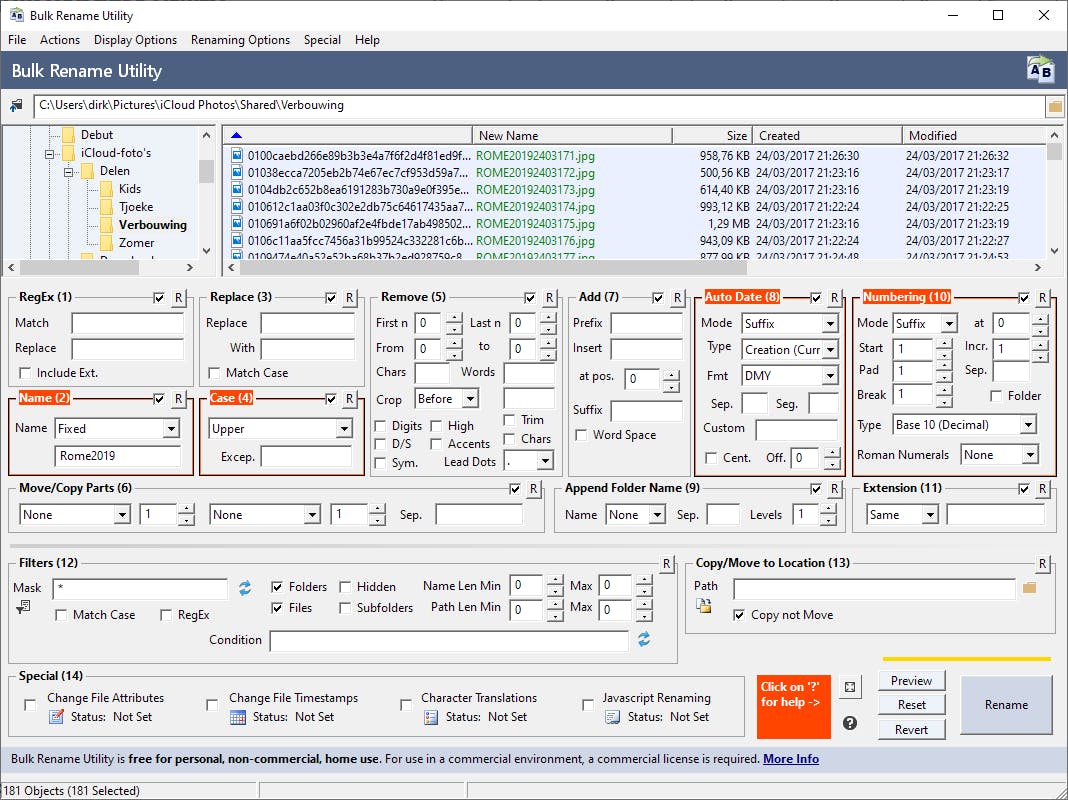This screenshot has width=1068, height=800.
Task: Check the Subfolders filter option
Action: click(345, 608)
